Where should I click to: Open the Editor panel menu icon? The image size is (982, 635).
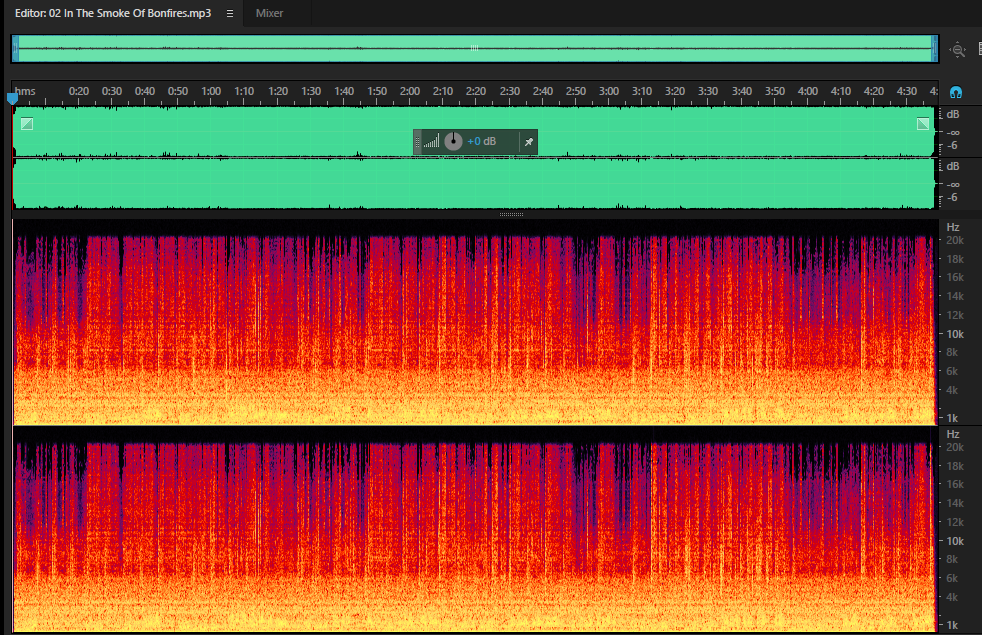point(230,13)
